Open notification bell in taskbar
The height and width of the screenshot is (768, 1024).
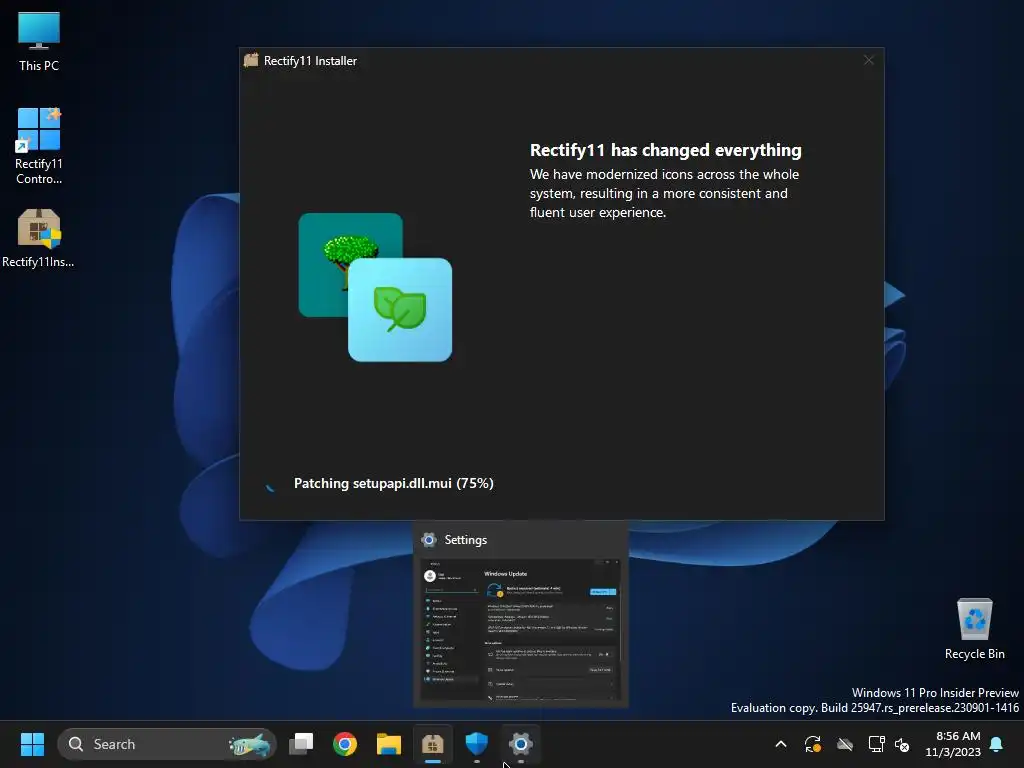[997, 744]
